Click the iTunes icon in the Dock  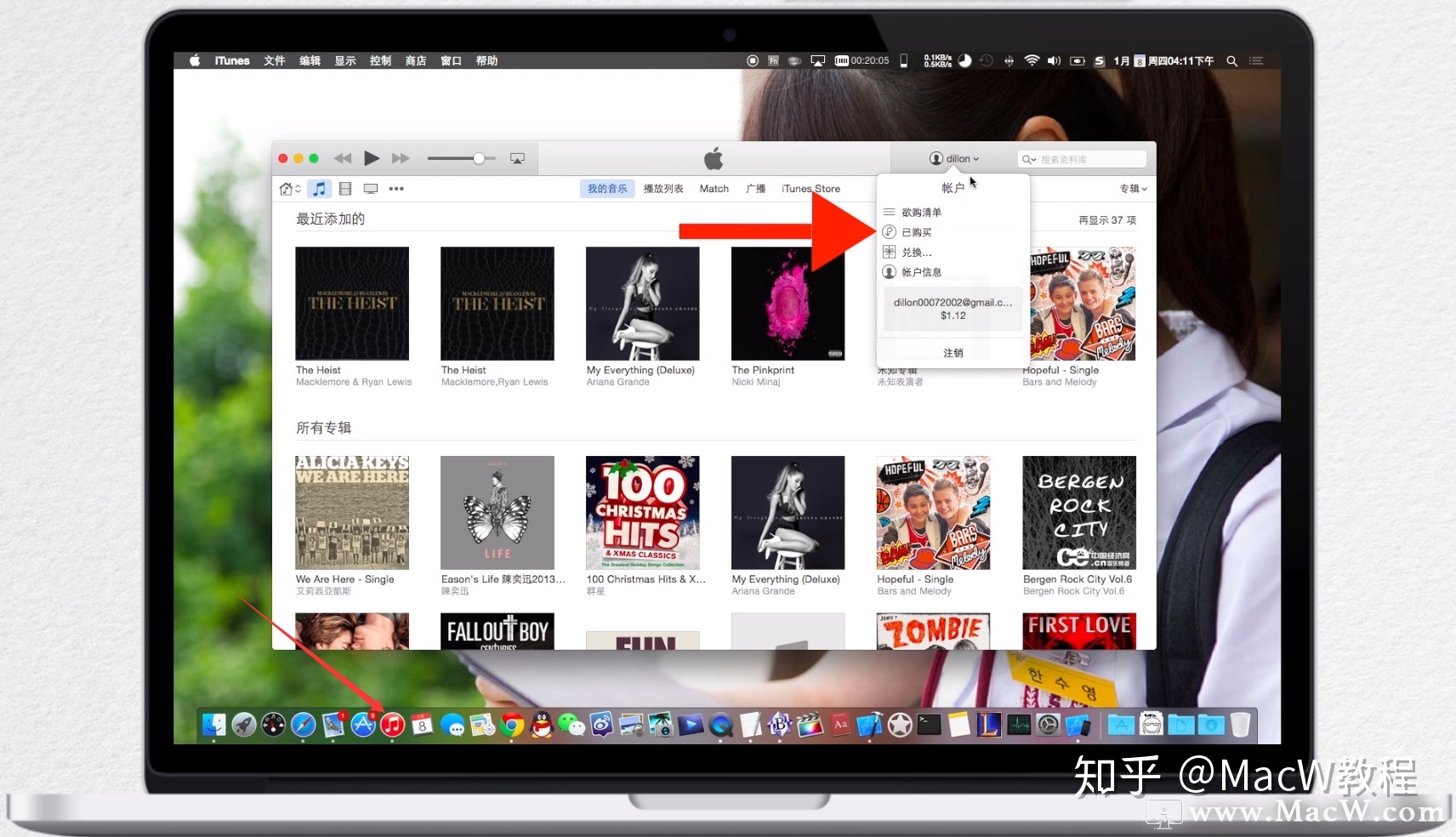(x=392, y=725)
